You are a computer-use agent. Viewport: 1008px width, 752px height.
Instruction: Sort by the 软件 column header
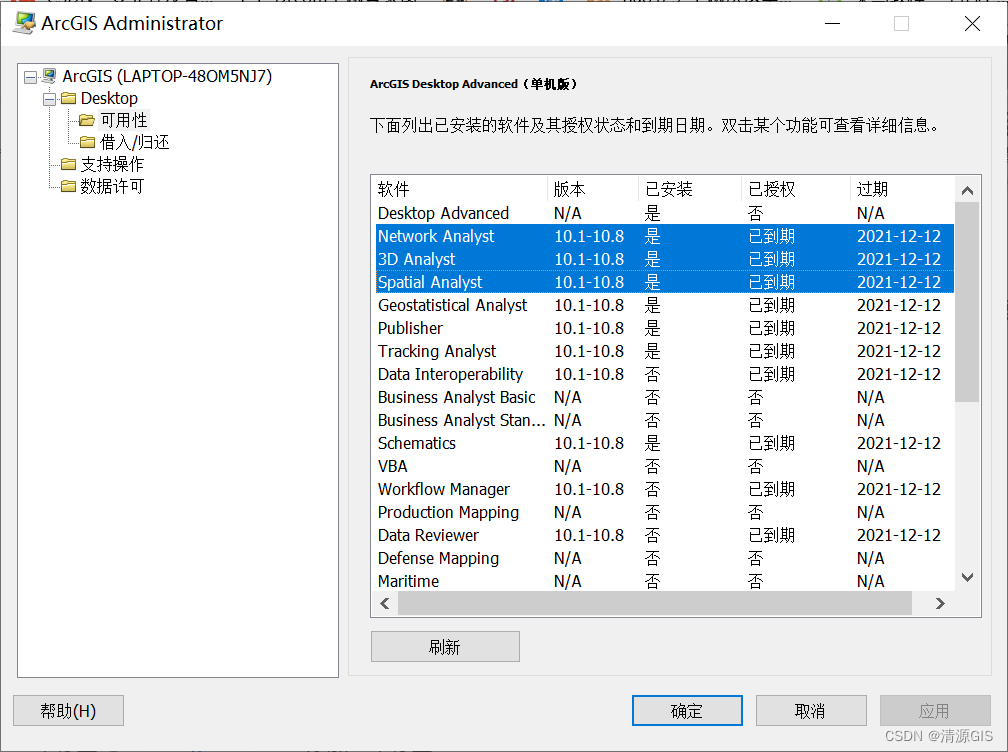[459, 189]
